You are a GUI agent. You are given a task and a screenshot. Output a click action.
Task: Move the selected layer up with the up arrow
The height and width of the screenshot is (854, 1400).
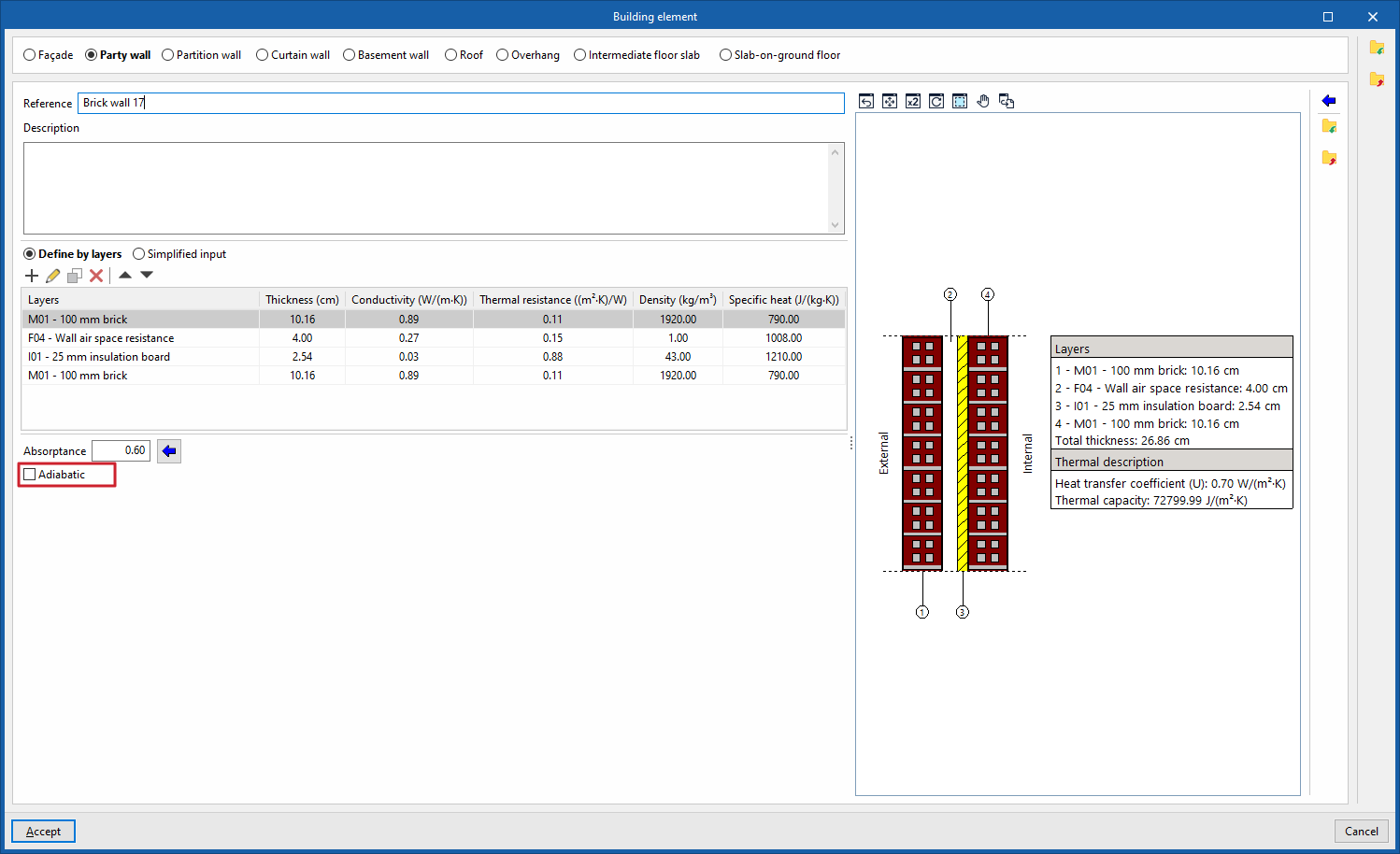pyautogui.click(x=125, y=275)
